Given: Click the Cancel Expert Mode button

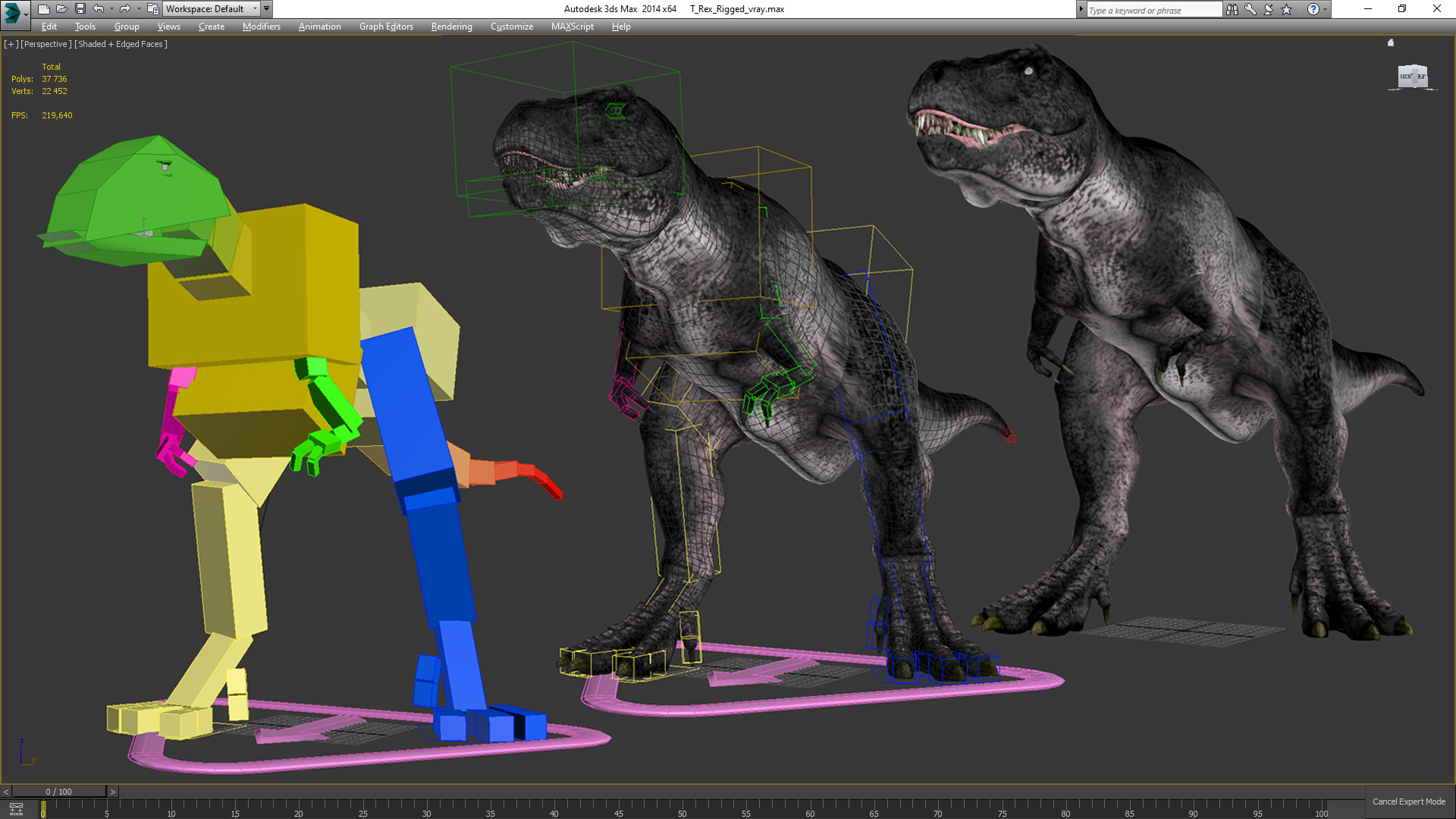Looking at the screenshot, I should (1409, 802).
